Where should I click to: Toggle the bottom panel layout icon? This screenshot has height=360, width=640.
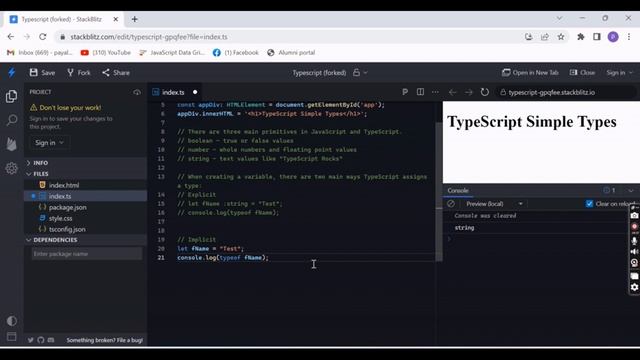click(x=12, y=337)
